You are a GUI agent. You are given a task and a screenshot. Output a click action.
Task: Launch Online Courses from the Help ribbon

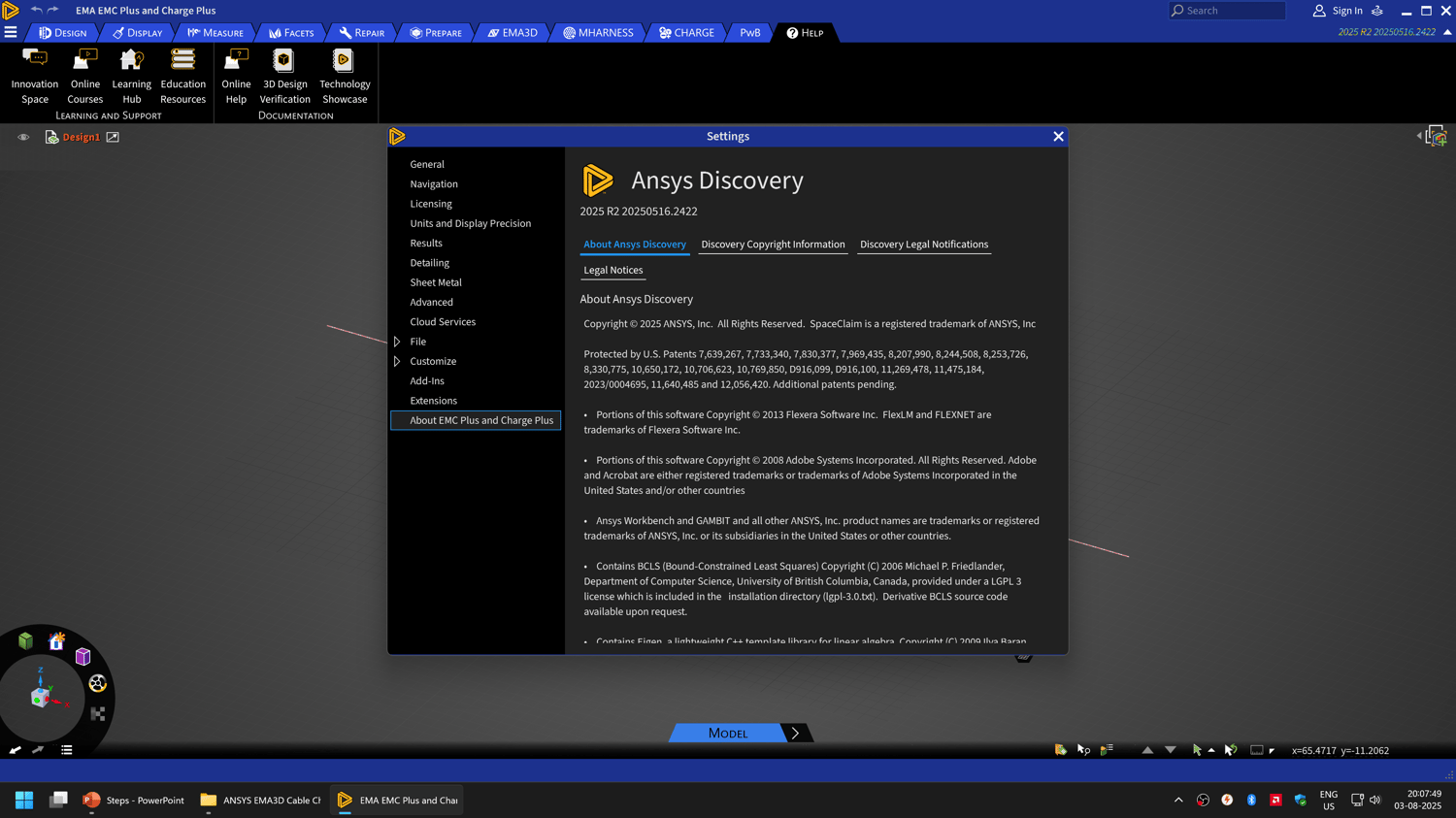coord(85,77)
